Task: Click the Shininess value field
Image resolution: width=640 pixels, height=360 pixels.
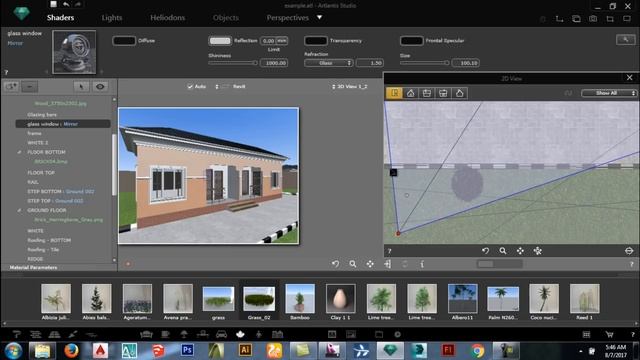Action: [274, 63]
